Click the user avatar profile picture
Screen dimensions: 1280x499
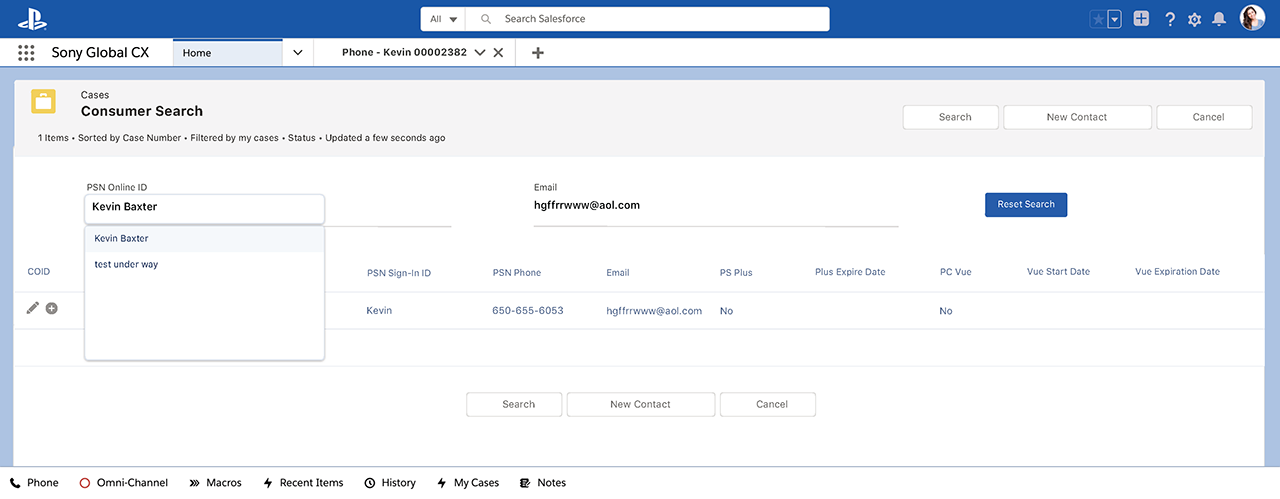(1252, 19)
